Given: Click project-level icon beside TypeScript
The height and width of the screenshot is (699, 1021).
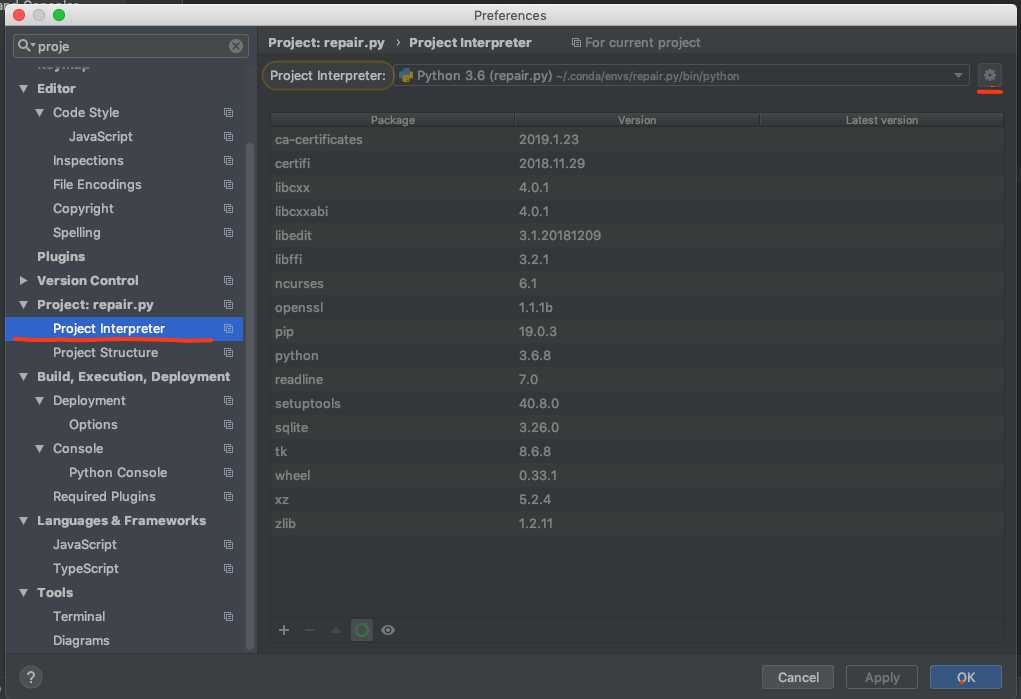Looking at the screenshot, I should [229, 568].
